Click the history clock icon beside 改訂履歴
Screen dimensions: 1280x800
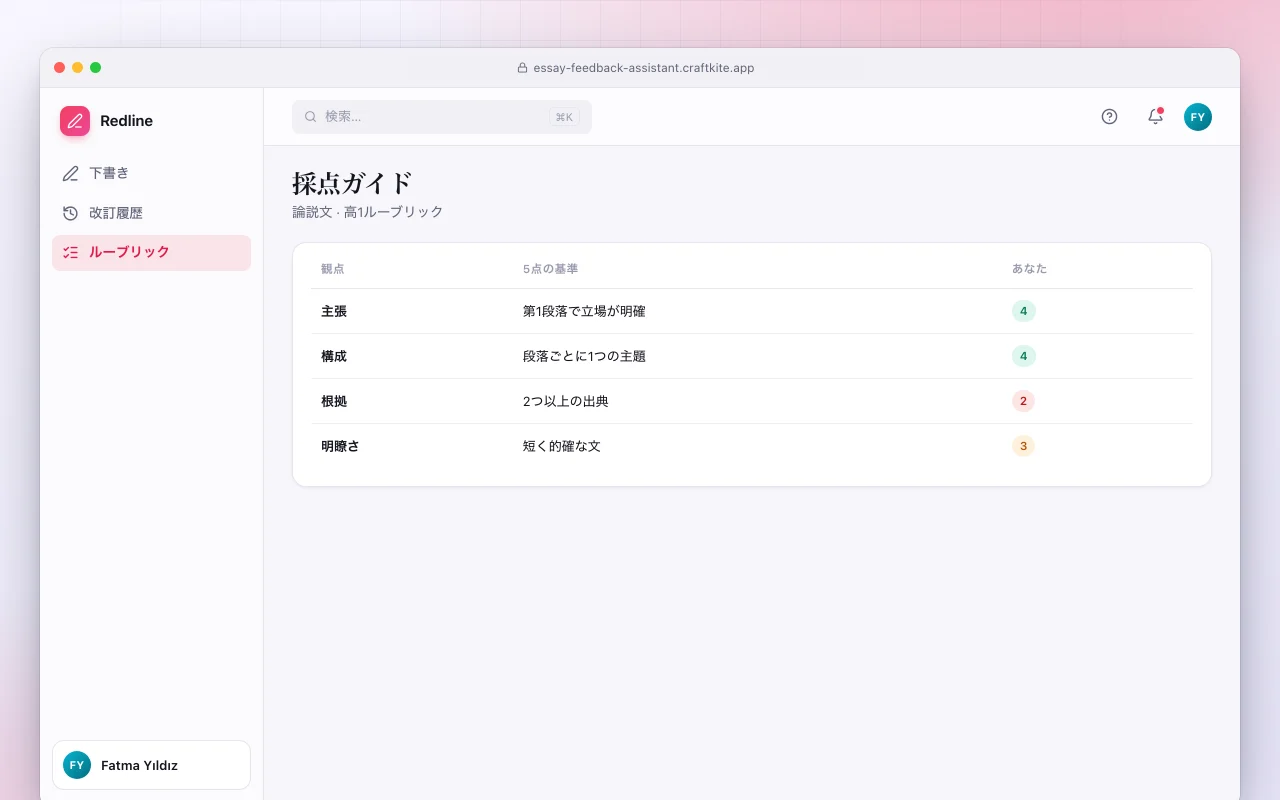pyautogui.click(x=70, y=213)
